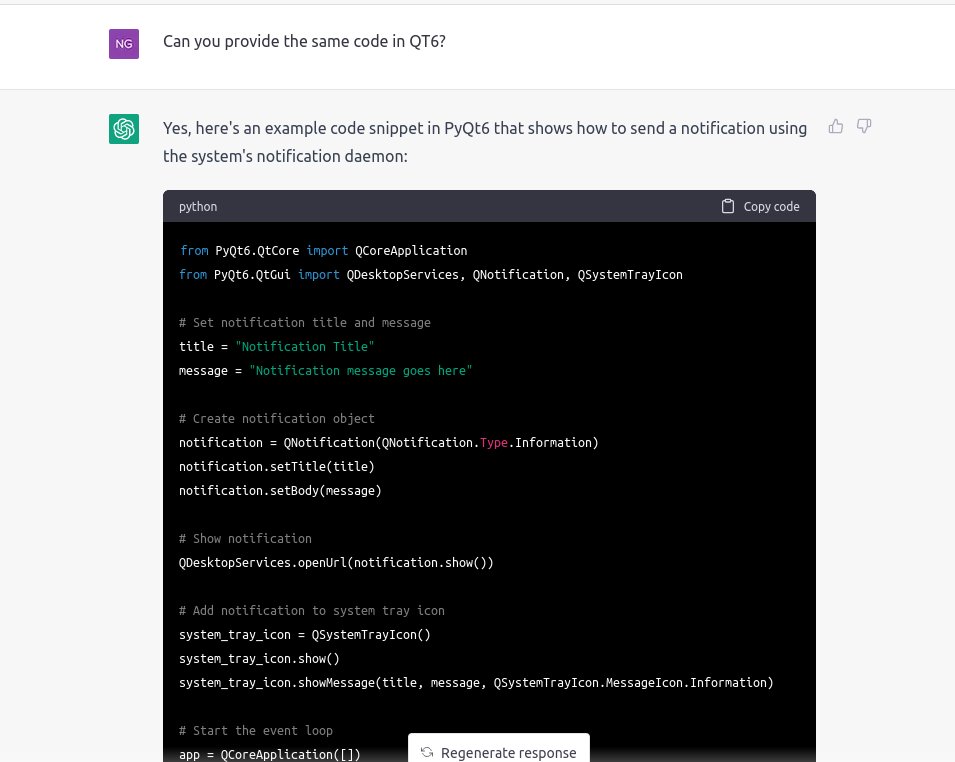Copy the python code block
Viewport: 955px width, 762px height.
761,206
